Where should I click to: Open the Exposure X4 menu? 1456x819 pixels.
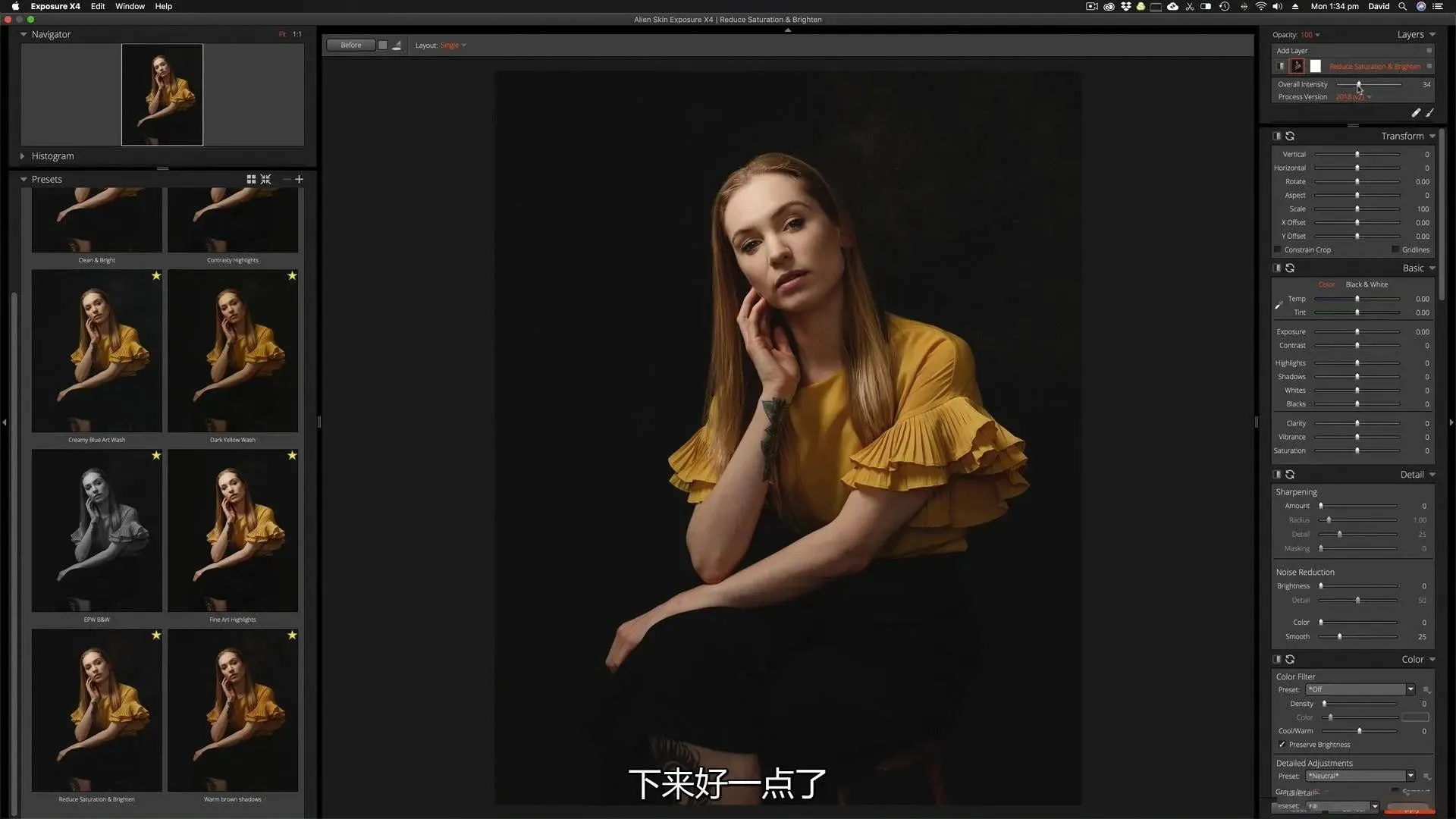(x=55, y=6)
